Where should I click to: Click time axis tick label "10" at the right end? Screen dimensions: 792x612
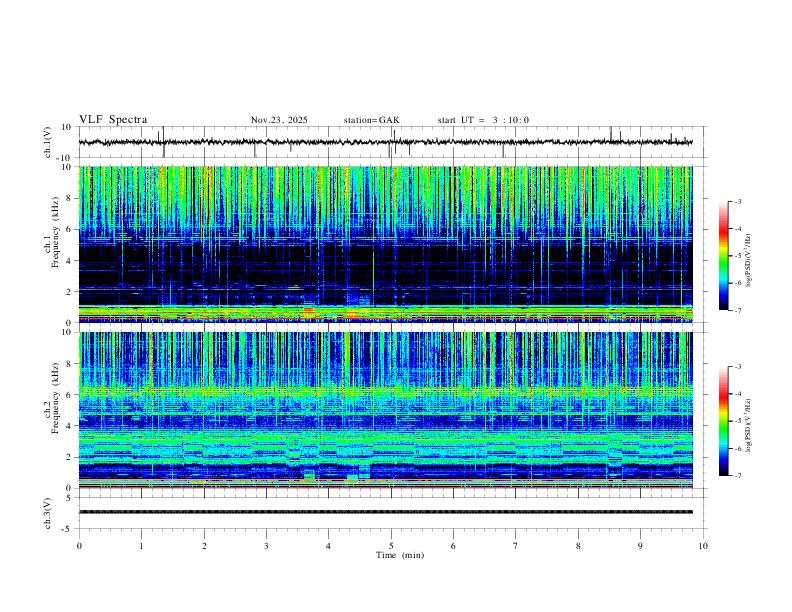[x=703, y=546]
